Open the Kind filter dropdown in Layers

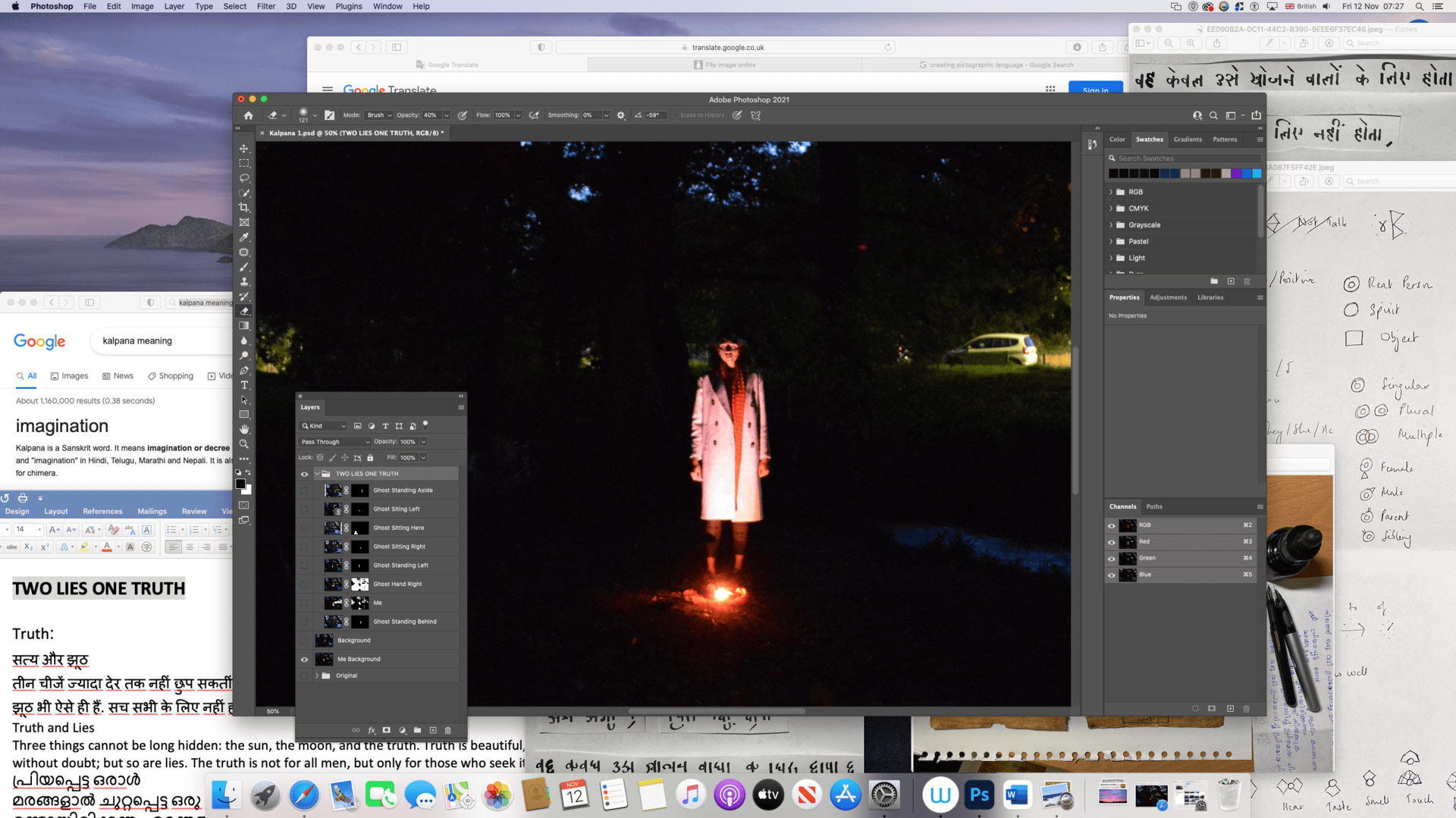tap(323, 426)
